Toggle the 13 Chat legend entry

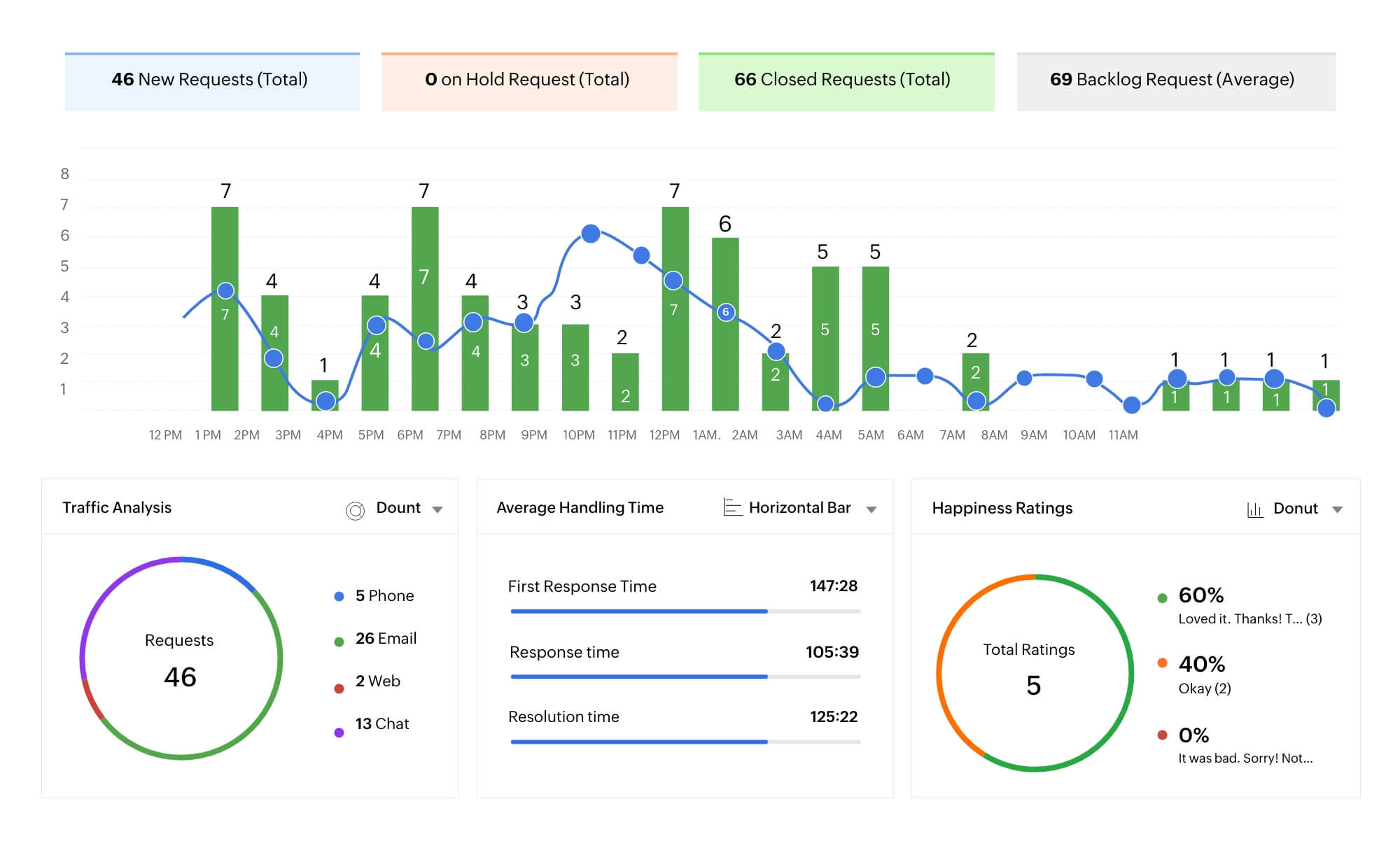point(381,724)
